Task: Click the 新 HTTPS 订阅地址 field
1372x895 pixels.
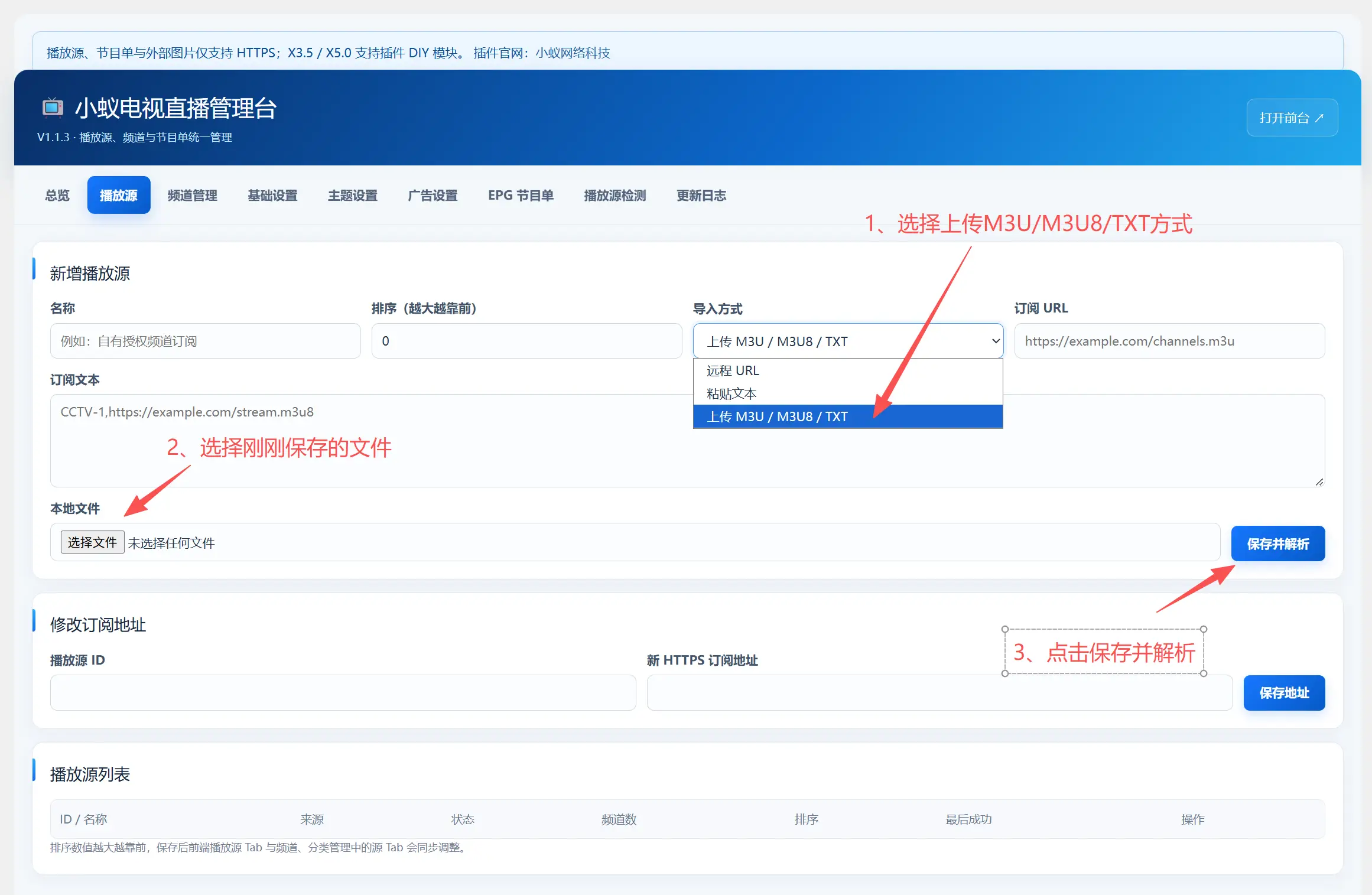Action: pyautogui.click(x=939, y=693)
